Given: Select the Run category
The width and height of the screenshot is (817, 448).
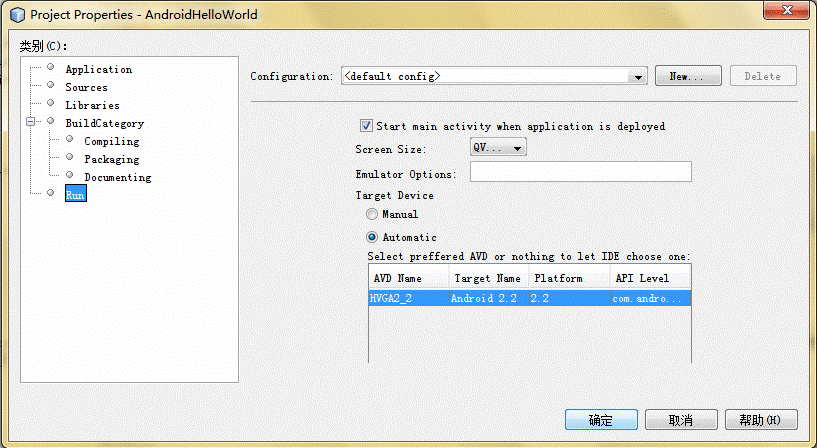Looking at the screenshot, I should click(x=76, y=194).
